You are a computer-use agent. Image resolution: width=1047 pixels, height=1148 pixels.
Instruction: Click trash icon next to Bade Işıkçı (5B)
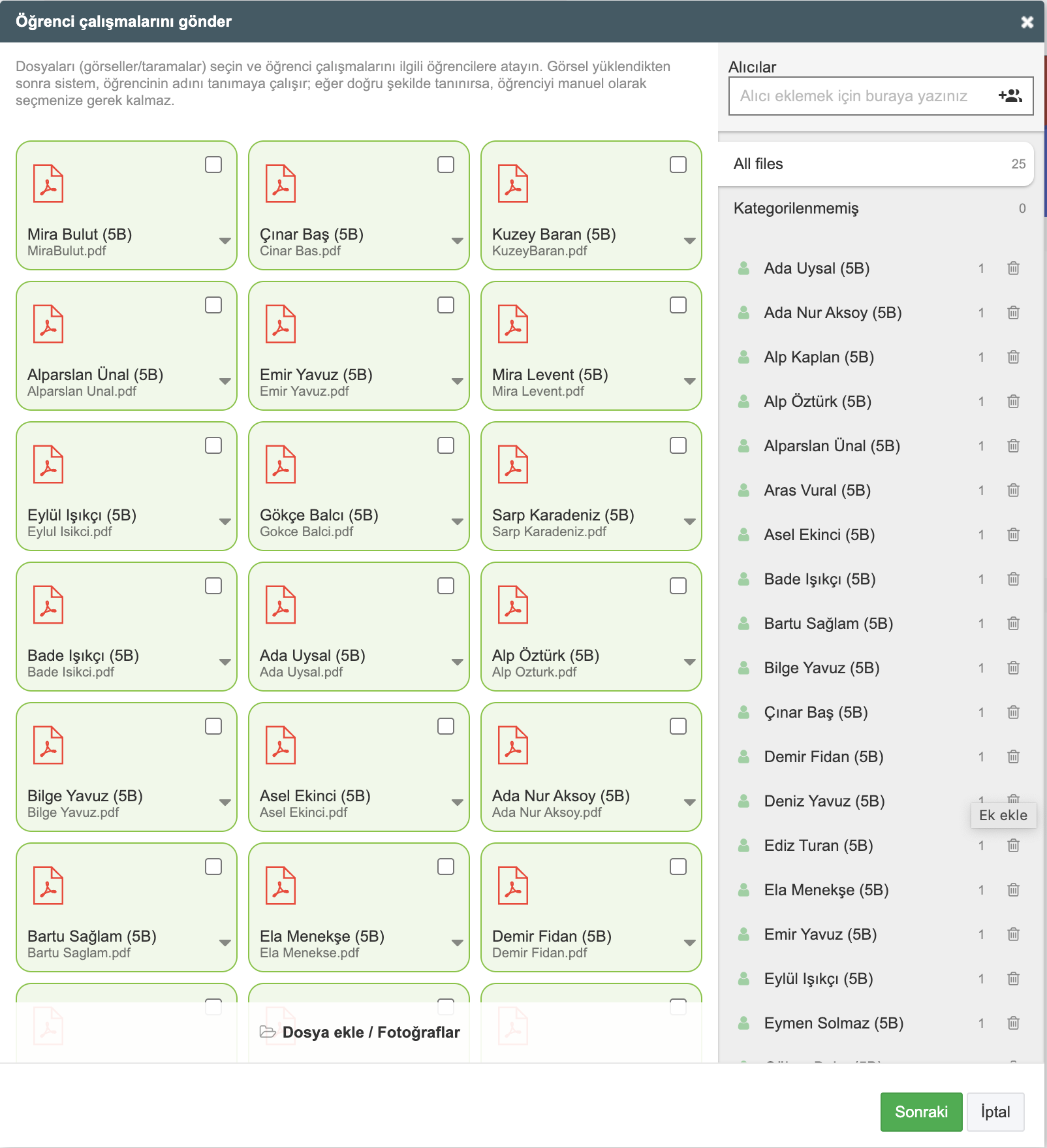(1013, 579)
